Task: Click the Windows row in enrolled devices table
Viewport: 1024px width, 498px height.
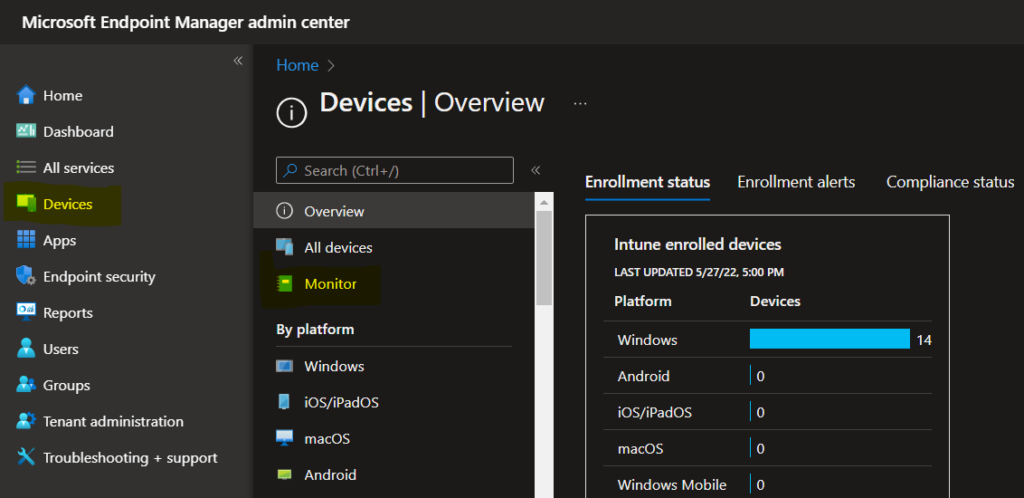Action: [768, 339]
